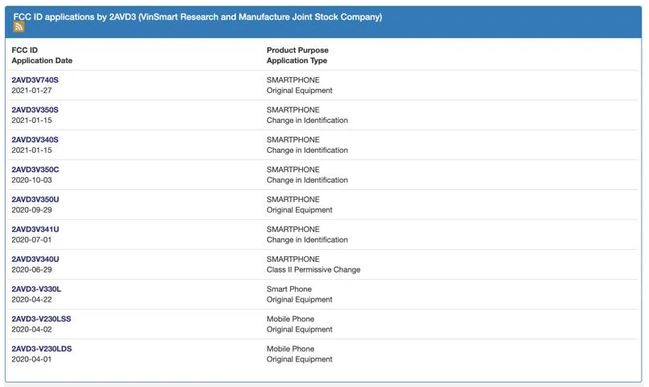This screenshot has width=649, height=387.
Task: Click the 'Application Date' column header
Action: (42, 60)
